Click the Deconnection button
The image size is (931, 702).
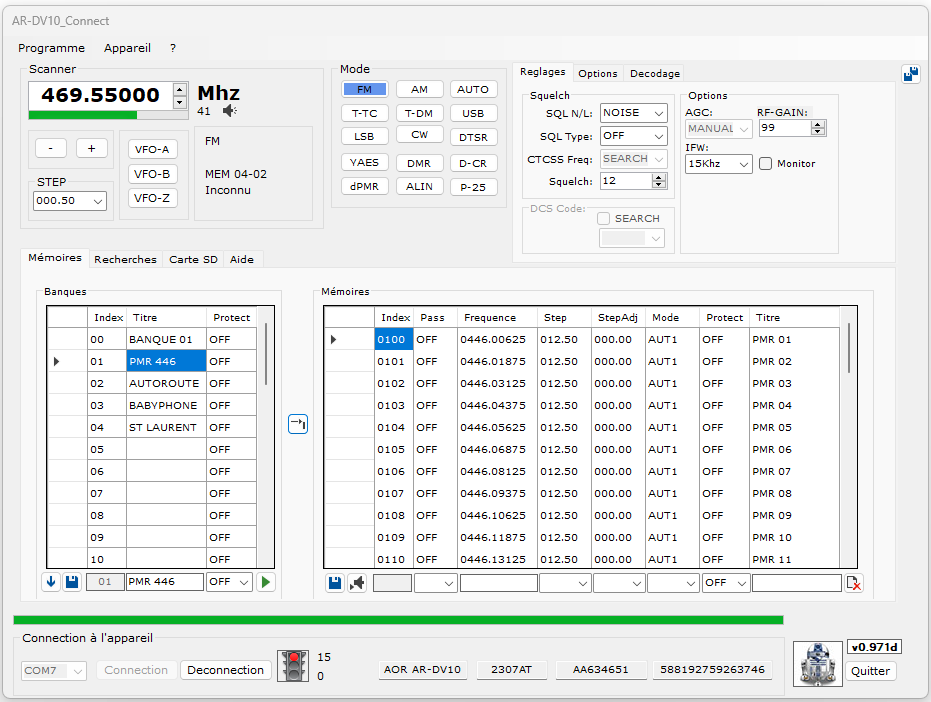pos(226,670)
